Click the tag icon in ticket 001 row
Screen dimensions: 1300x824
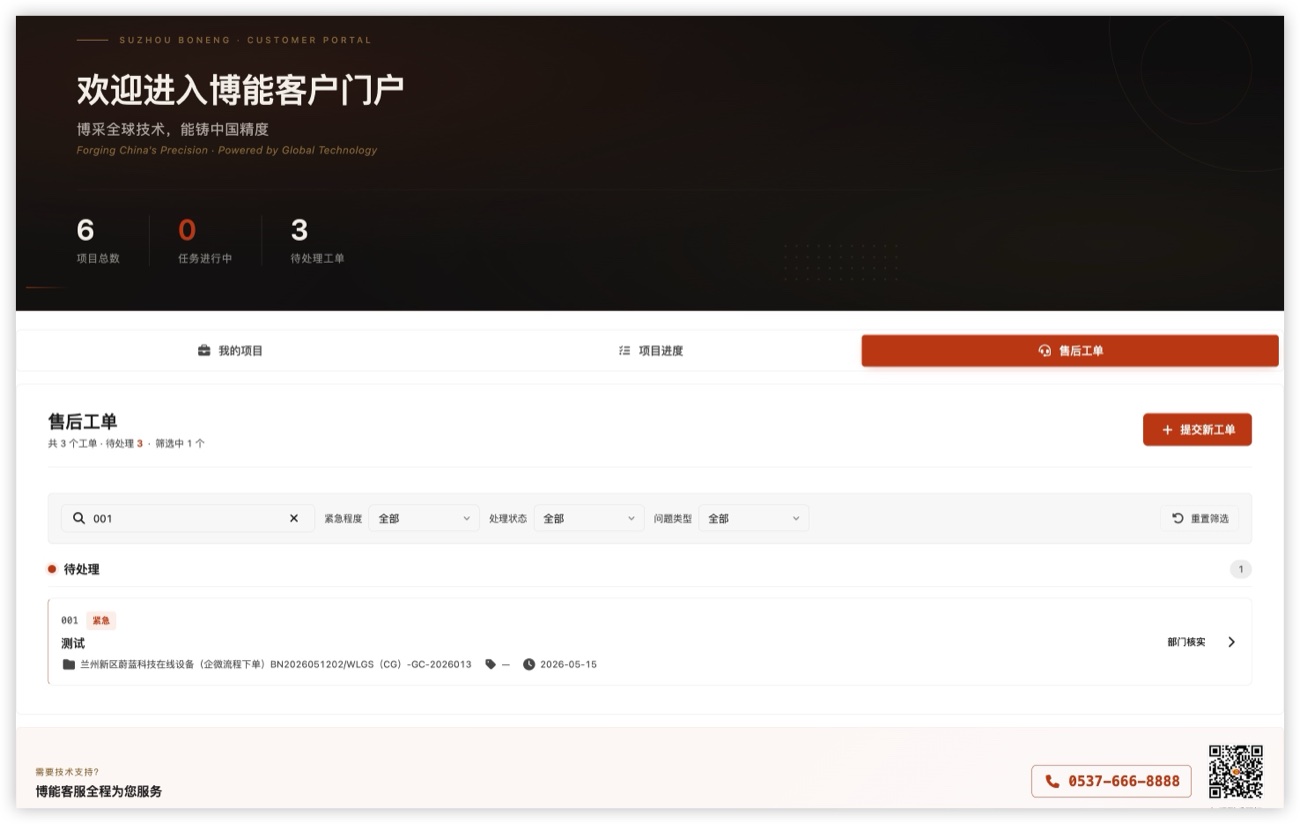coord(490,664)
